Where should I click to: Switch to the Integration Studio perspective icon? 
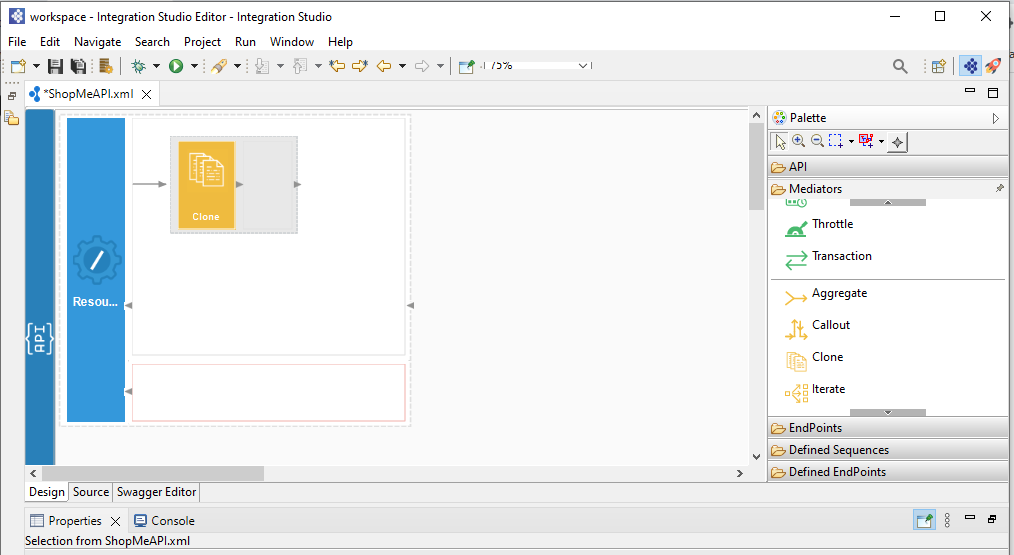[x=970, y=66]
